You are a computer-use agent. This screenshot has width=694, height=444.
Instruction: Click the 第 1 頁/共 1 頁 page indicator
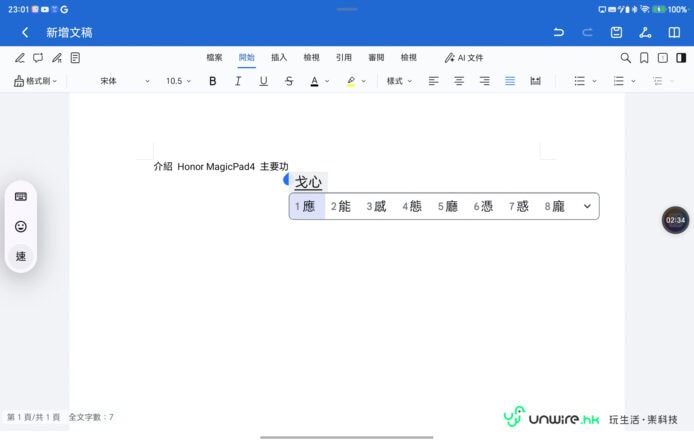coord(34,417)
